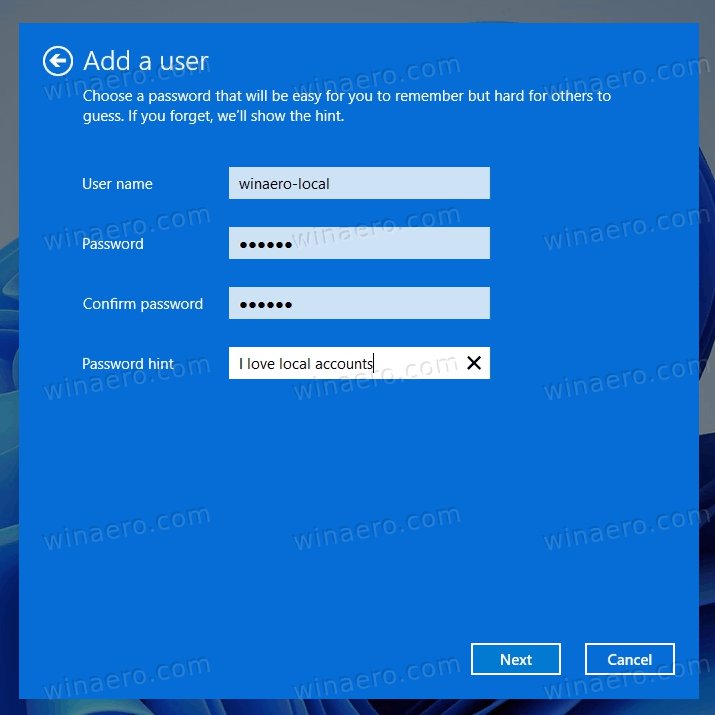Focus the Confirm password field
The height and width of the screenshot is (715, 715).
coord(359,303)
